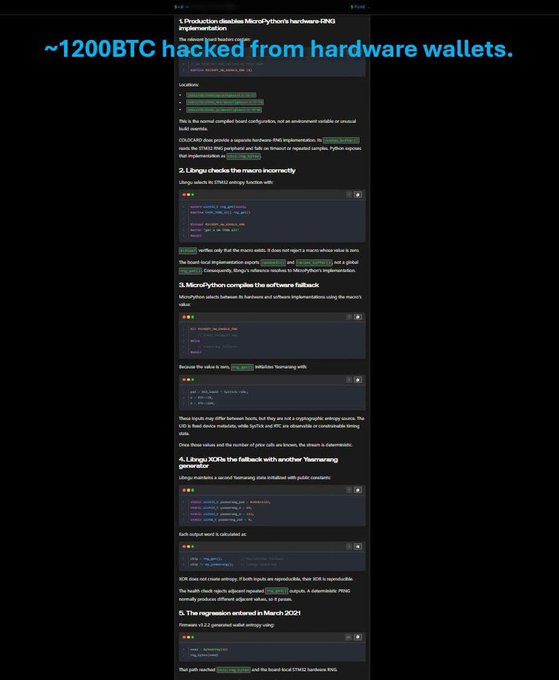Screen dimensions: 559x680
Task: Click small button beside copy icon in the STM32 entropy function block
Action: tap(349, 195)
